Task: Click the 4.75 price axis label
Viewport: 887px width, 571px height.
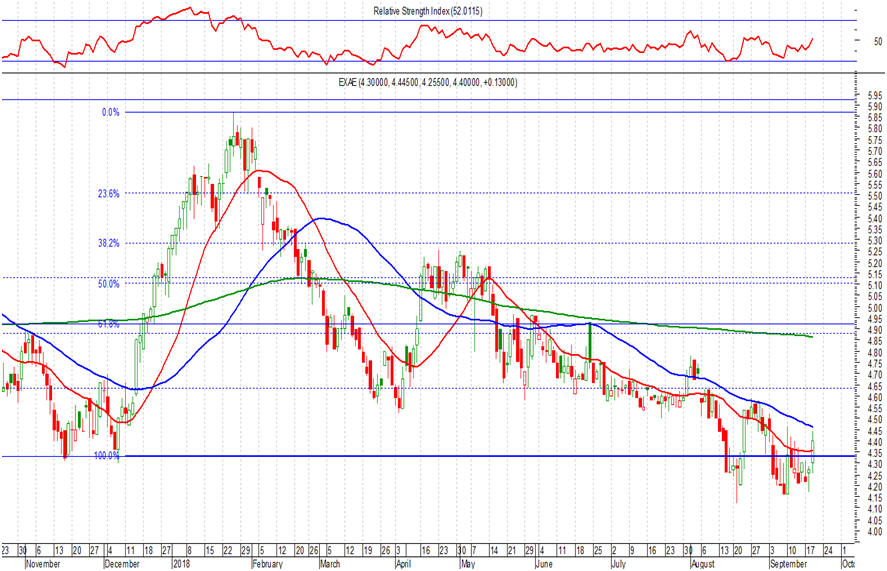Action: [874, 364]
